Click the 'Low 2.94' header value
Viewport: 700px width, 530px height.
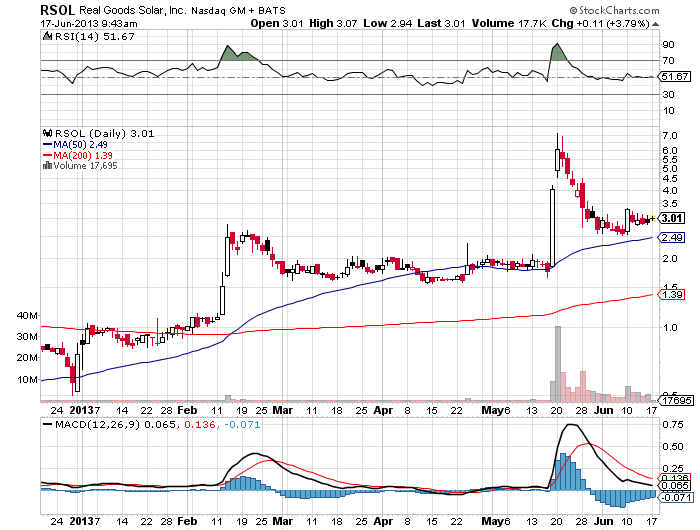pos(388,24)
